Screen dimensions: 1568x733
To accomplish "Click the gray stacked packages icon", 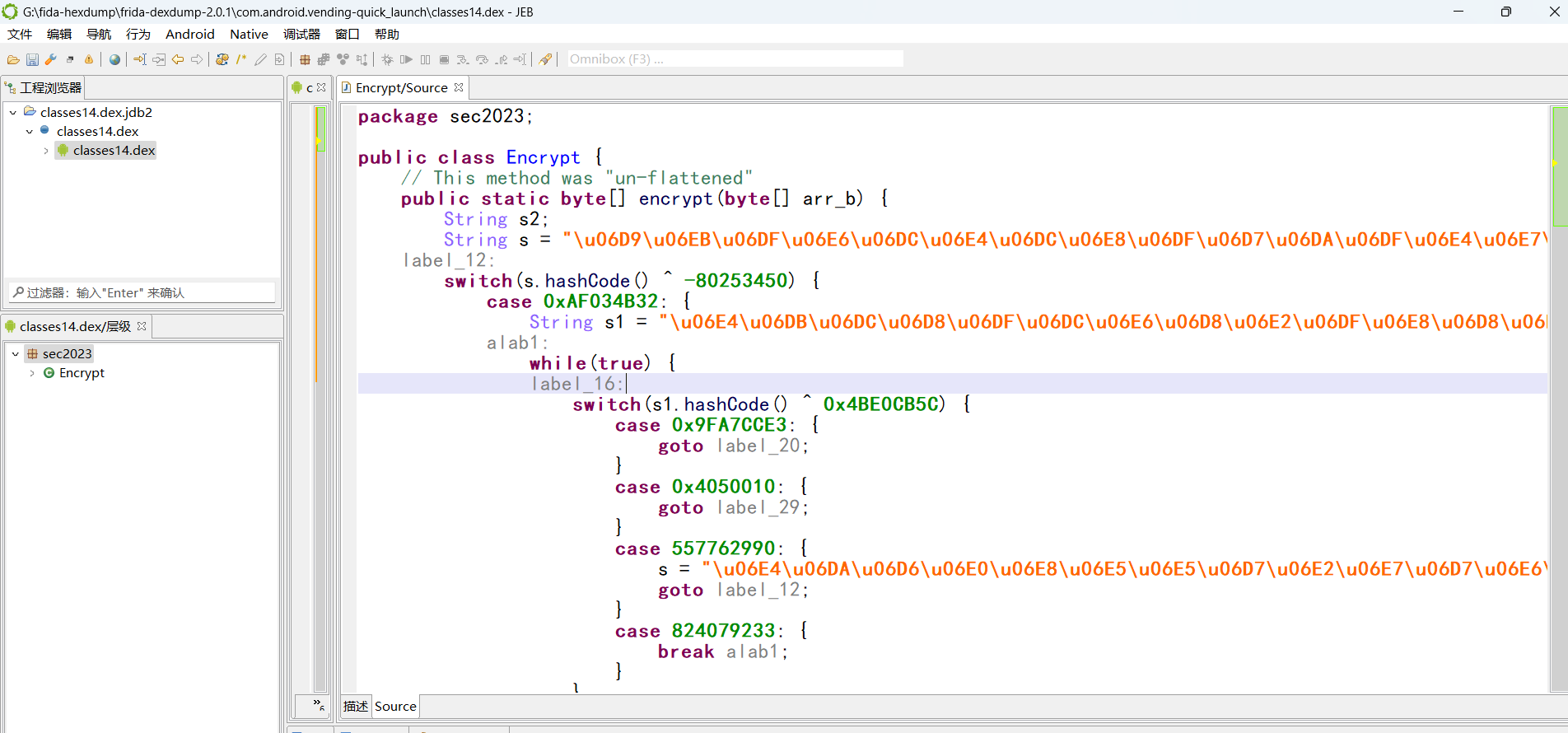I will (324, 59).
